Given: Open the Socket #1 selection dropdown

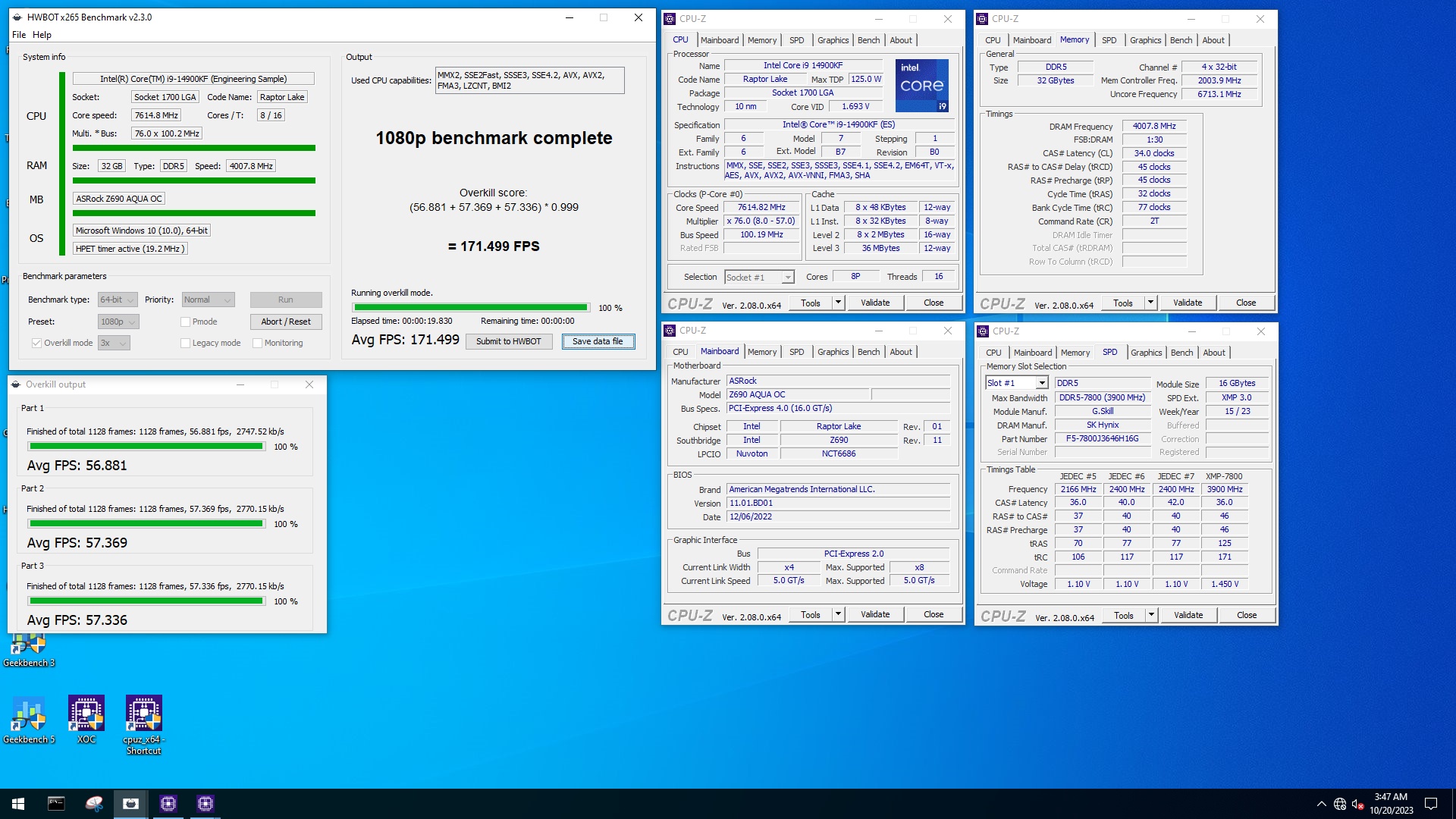Looking at the screenshot, I should 759,278.
